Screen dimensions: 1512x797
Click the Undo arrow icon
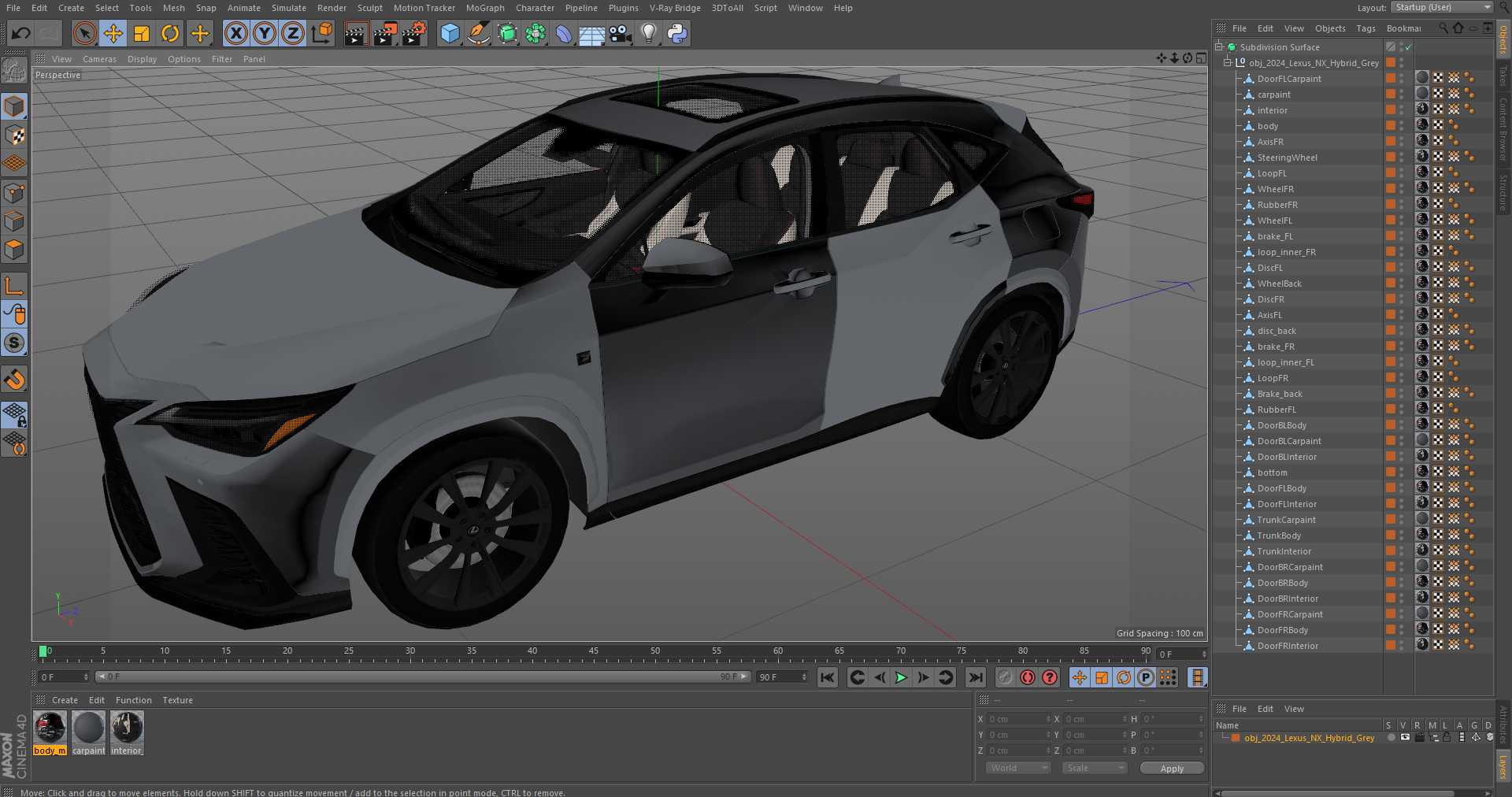(21, 33)
